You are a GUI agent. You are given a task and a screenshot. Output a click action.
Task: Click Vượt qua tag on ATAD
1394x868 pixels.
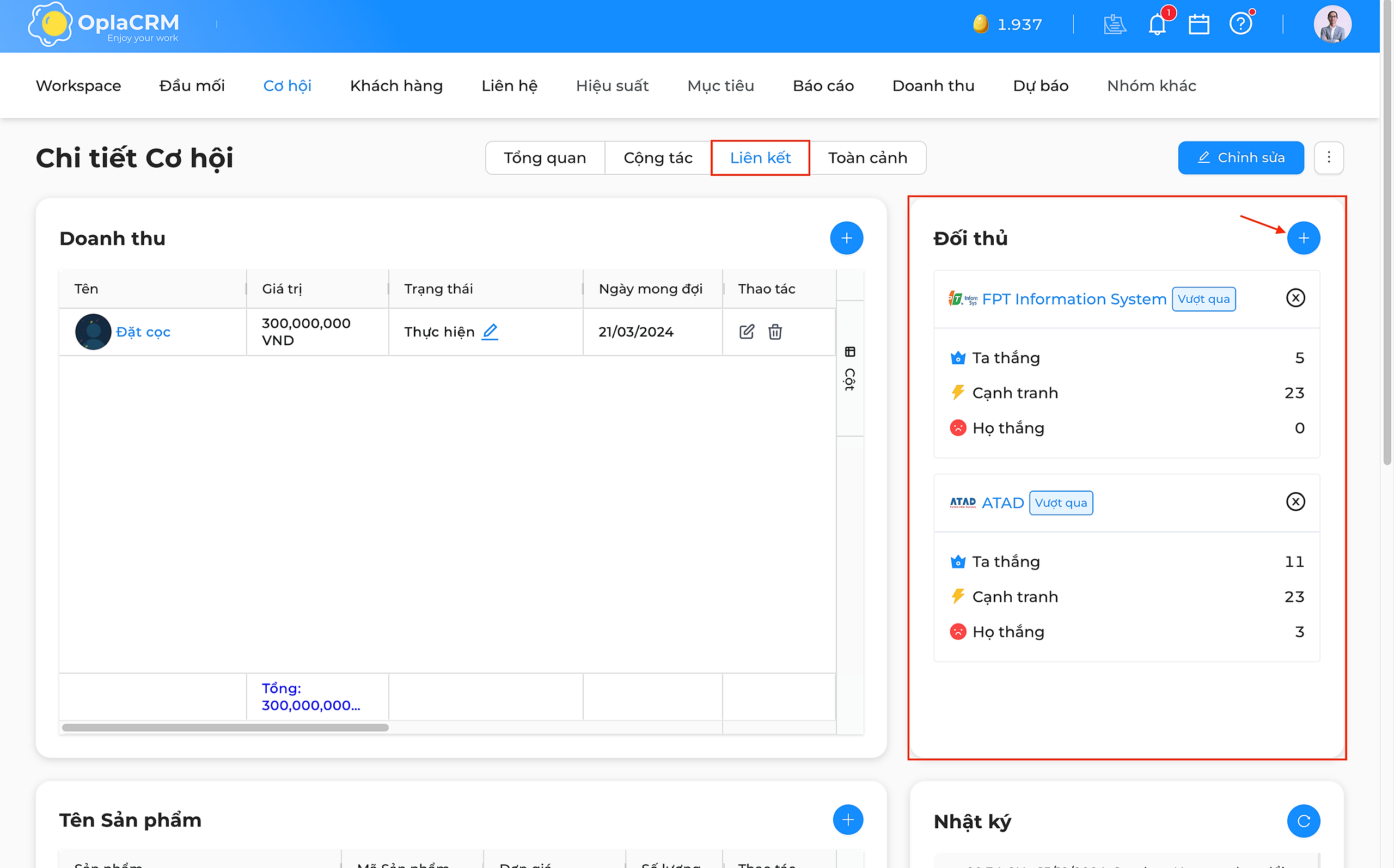coord(1061,502)
